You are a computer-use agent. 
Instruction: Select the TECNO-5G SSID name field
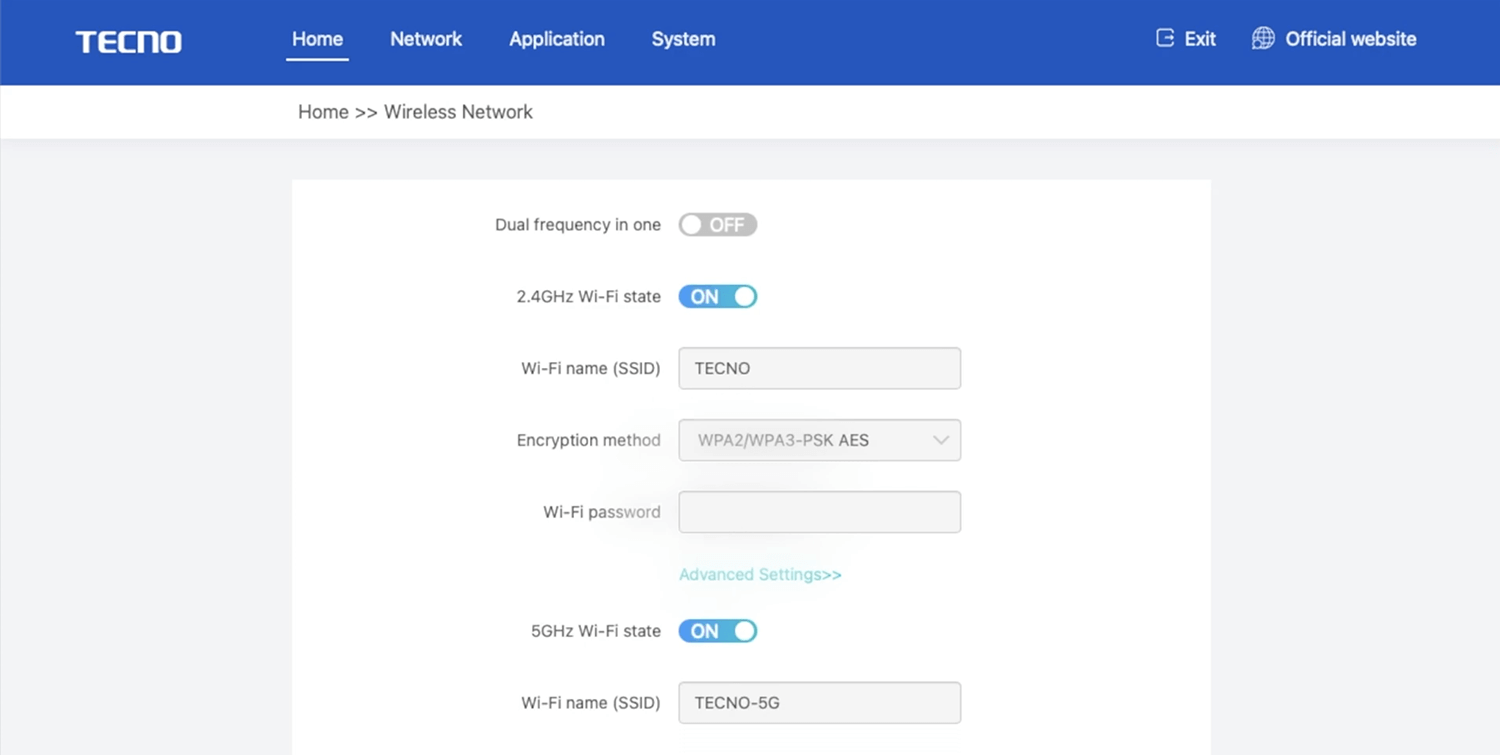click(818, 703)
